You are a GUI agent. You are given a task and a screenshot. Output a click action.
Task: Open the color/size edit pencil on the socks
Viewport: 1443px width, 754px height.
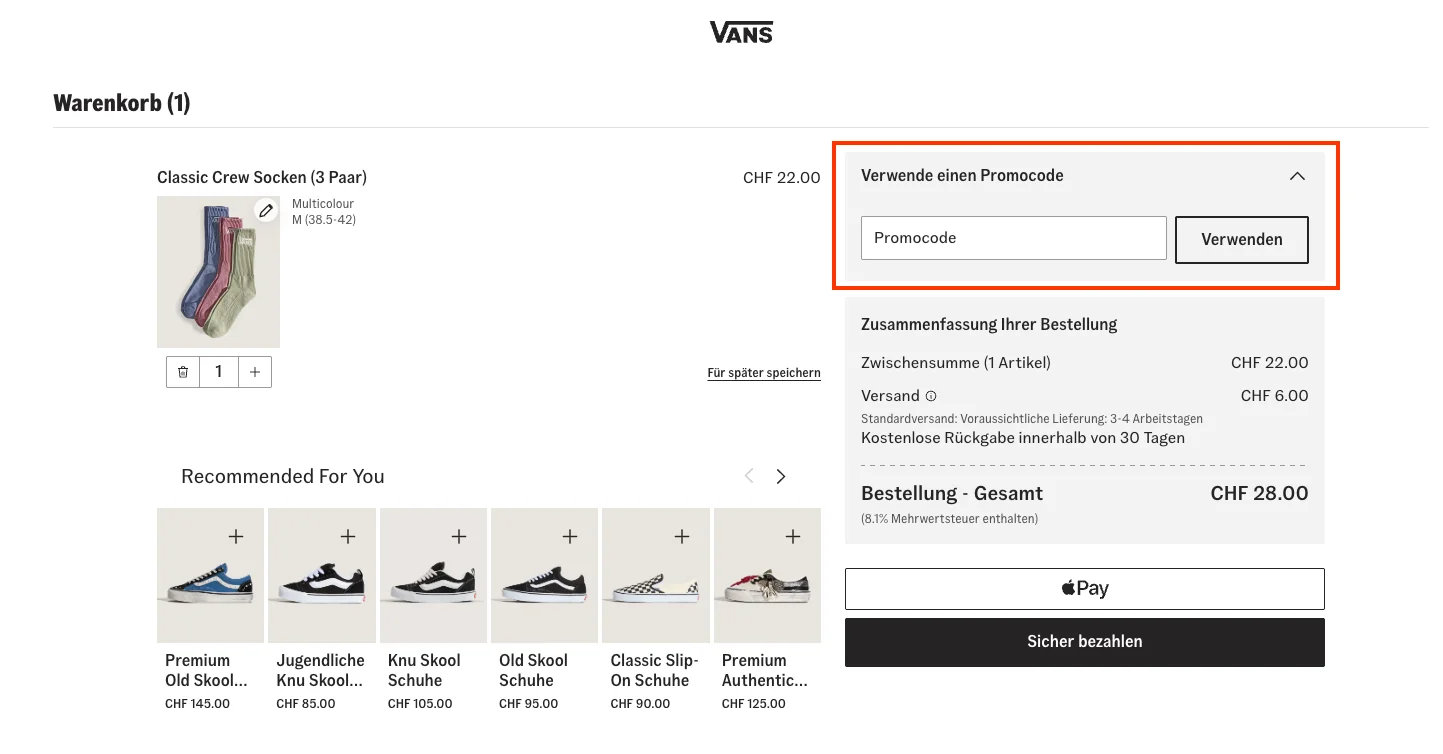265,210
